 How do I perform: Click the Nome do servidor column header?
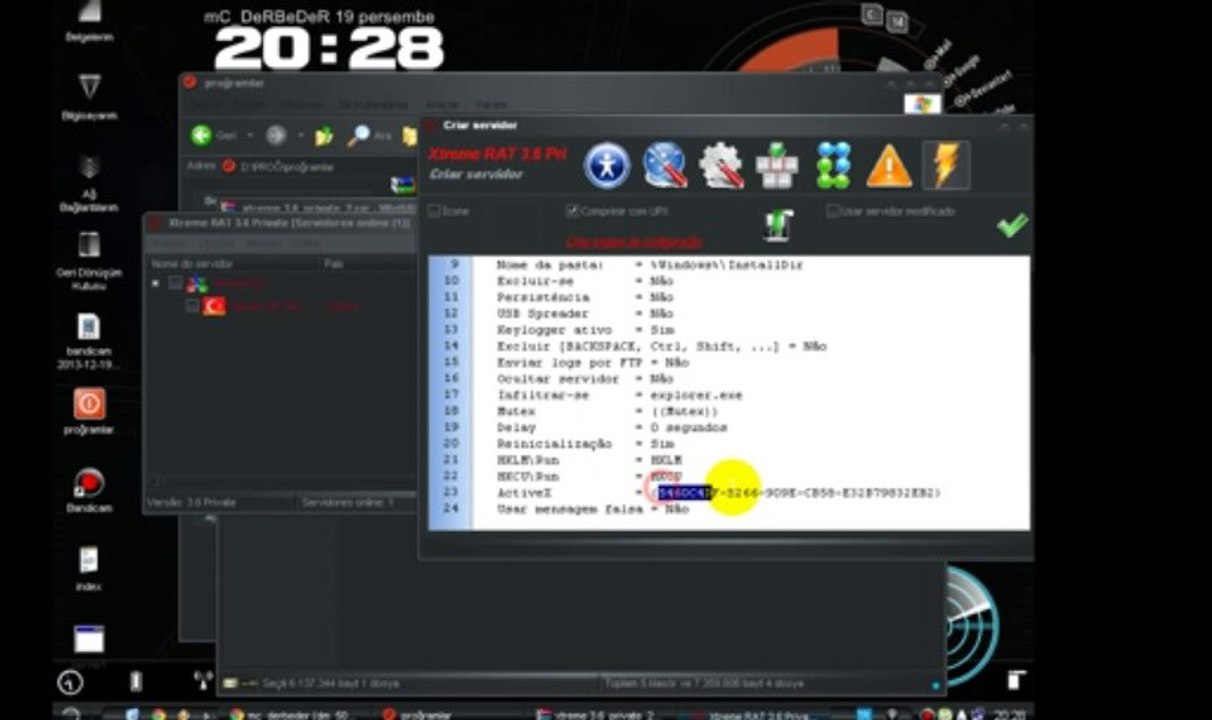[232, 264]
